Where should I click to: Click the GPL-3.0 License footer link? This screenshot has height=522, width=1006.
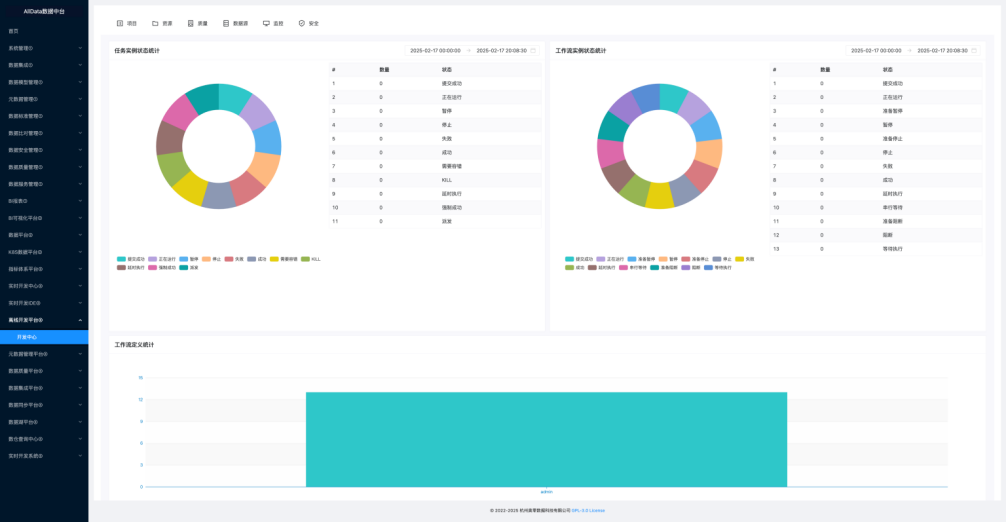pyautogui.click(x=588, y=510)
